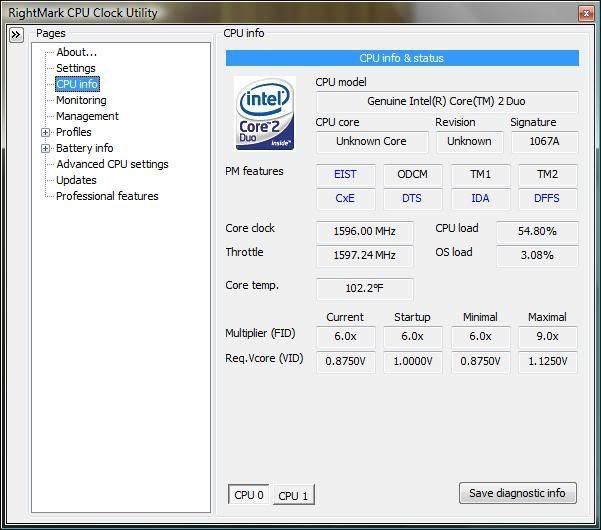The width and height of the screenshot is (601, 530).
Task: Click the Startup Vcore 1.0000V value
Action: tap(412, 361)
